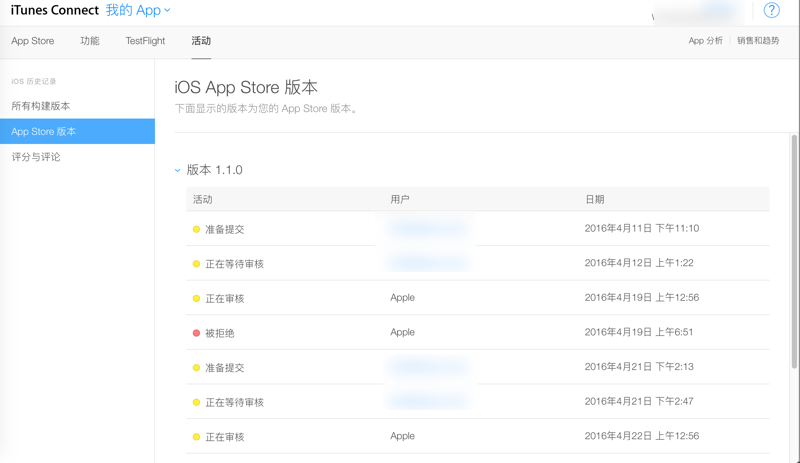Select the 活动 tab

201,41
